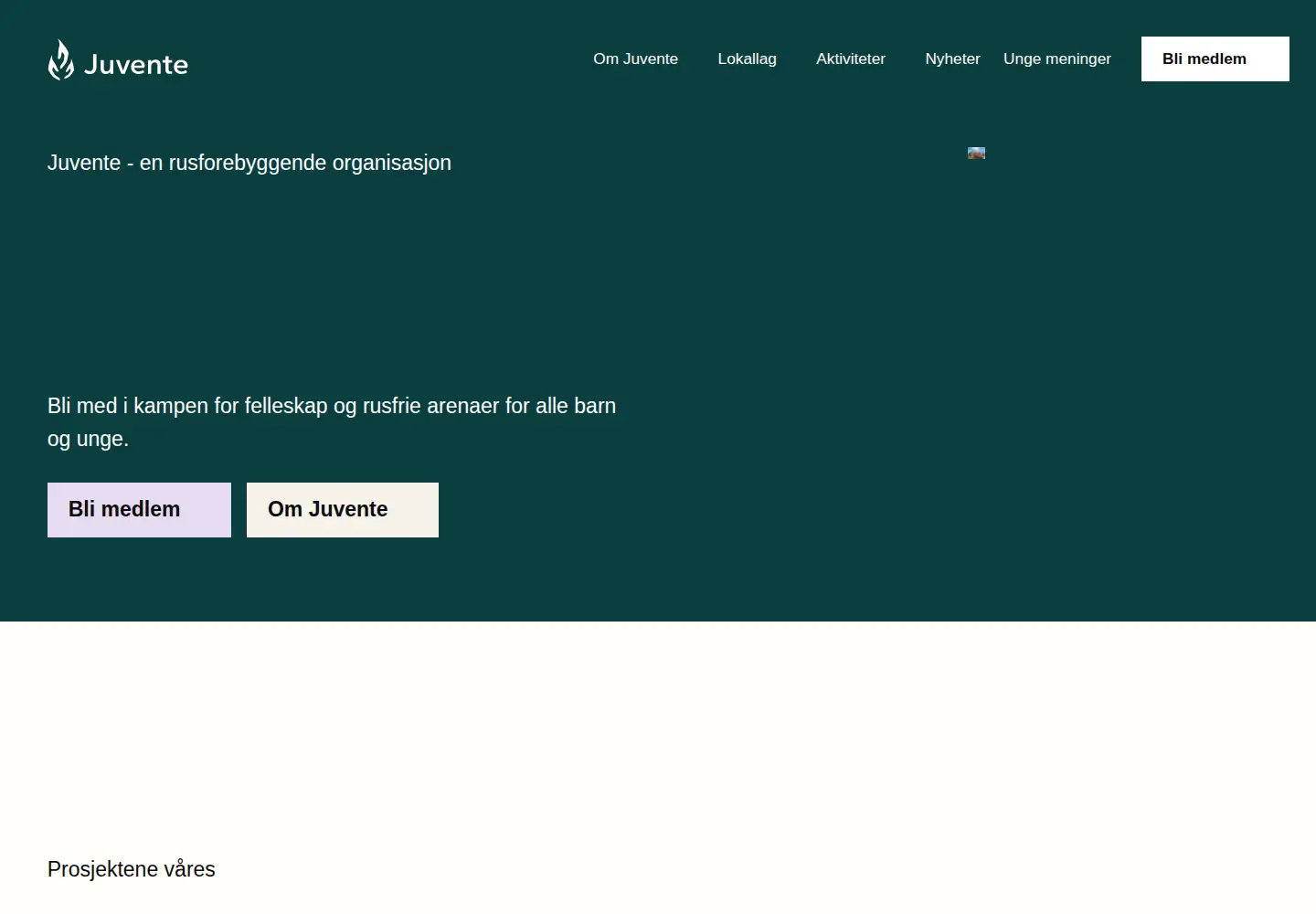Screen dimensions: 1316x914
Task: Click the small hero image thumbnail
Action: [x=977, y=154]
